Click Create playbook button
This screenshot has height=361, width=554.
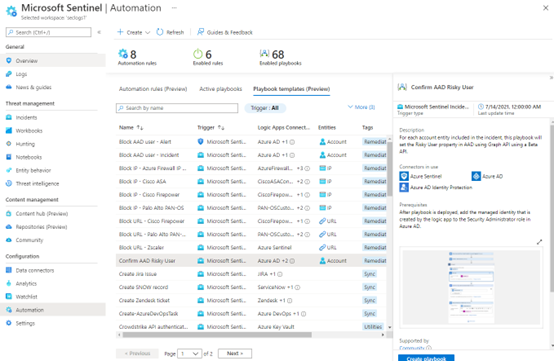pyautogui.click(x=426, y=358)
